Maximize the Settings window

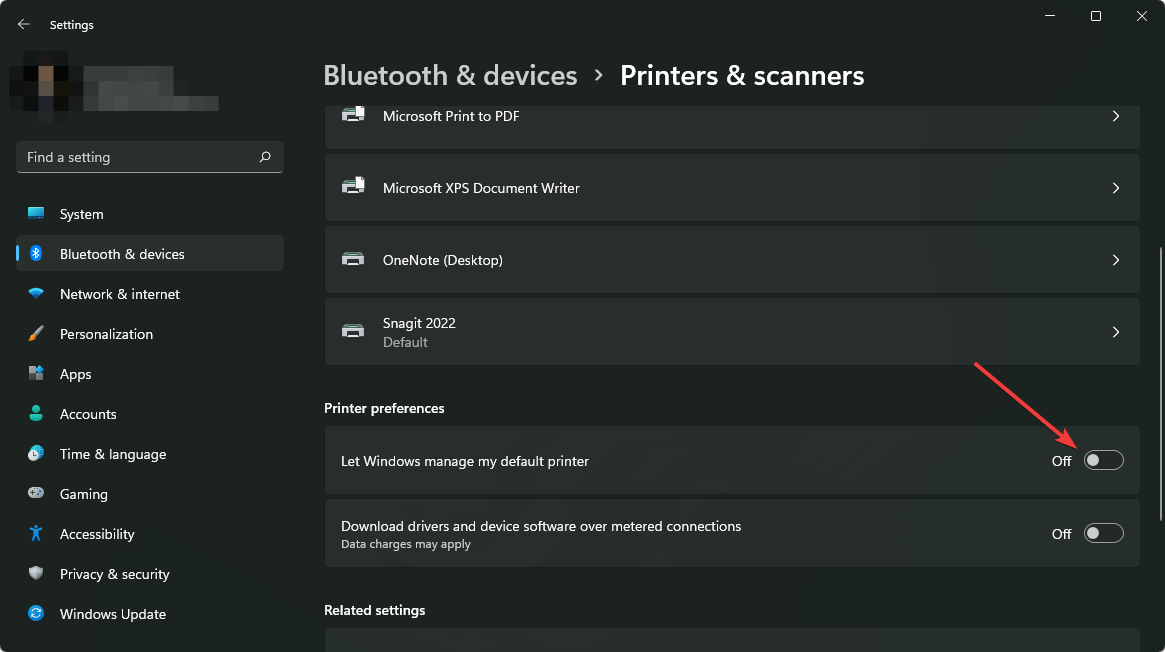click(x=1096, y=16)
